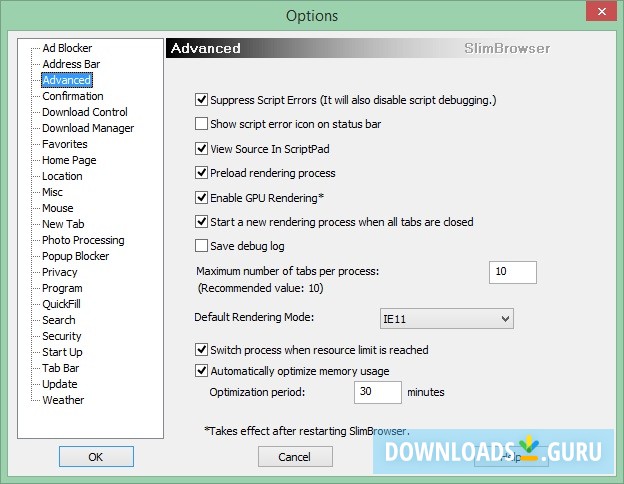
Task: Toggle Switch process when resource limit reached
Action: tap(201, 350)
